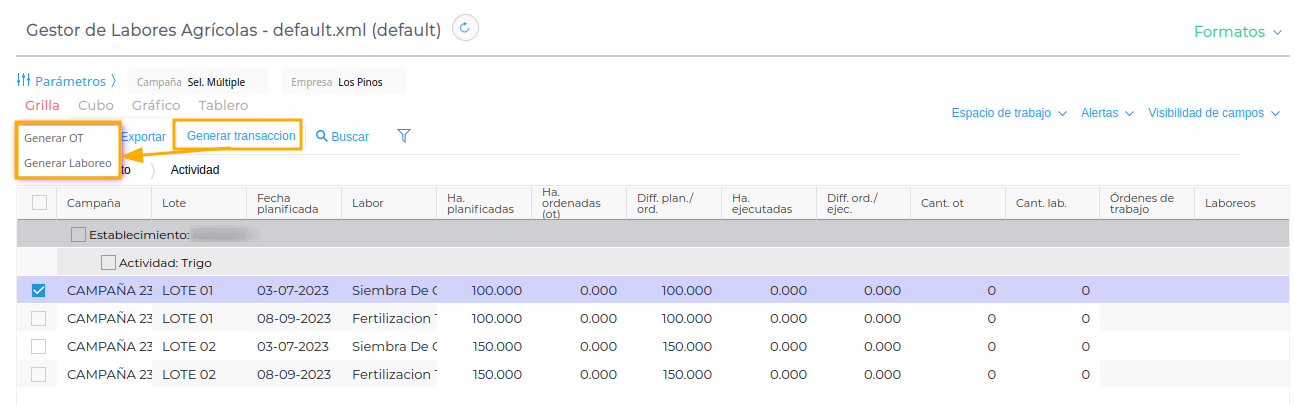This screenshot has width=1294, height=405.
Task: Switch to the Gráfico tab
Action: click(x=156, y=105)
